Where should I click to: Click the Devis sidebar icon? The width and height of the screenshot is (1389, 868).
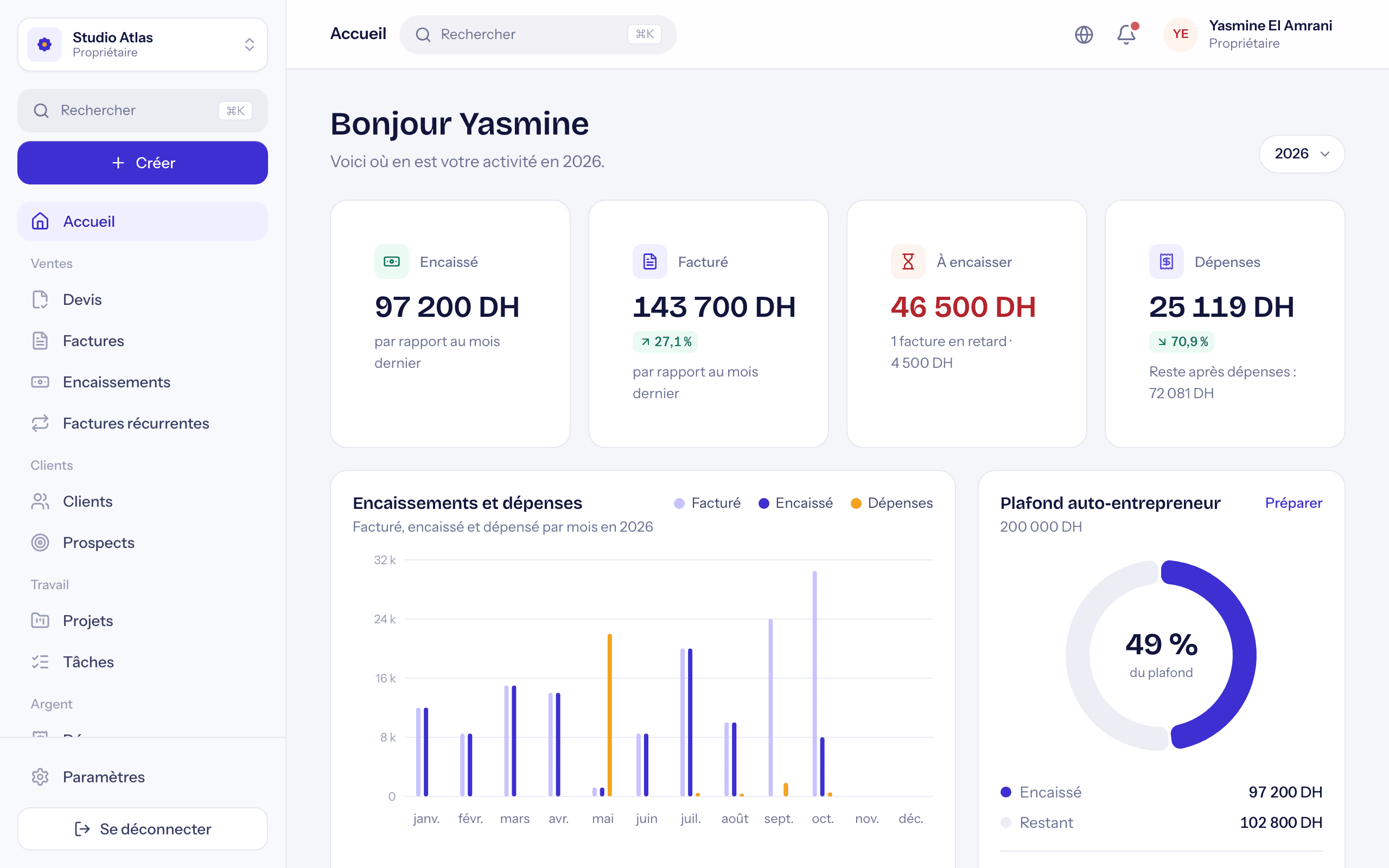(40, 299)
